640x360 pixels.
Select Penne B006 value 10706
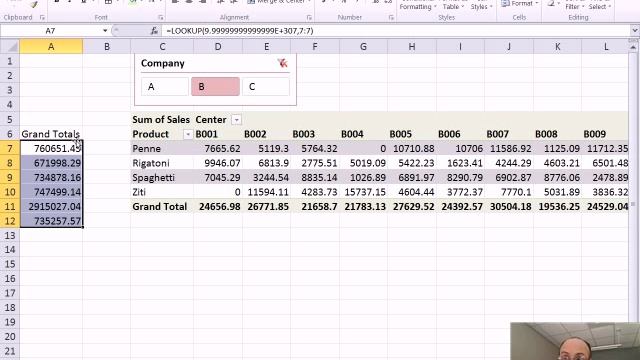coord(460,149)
